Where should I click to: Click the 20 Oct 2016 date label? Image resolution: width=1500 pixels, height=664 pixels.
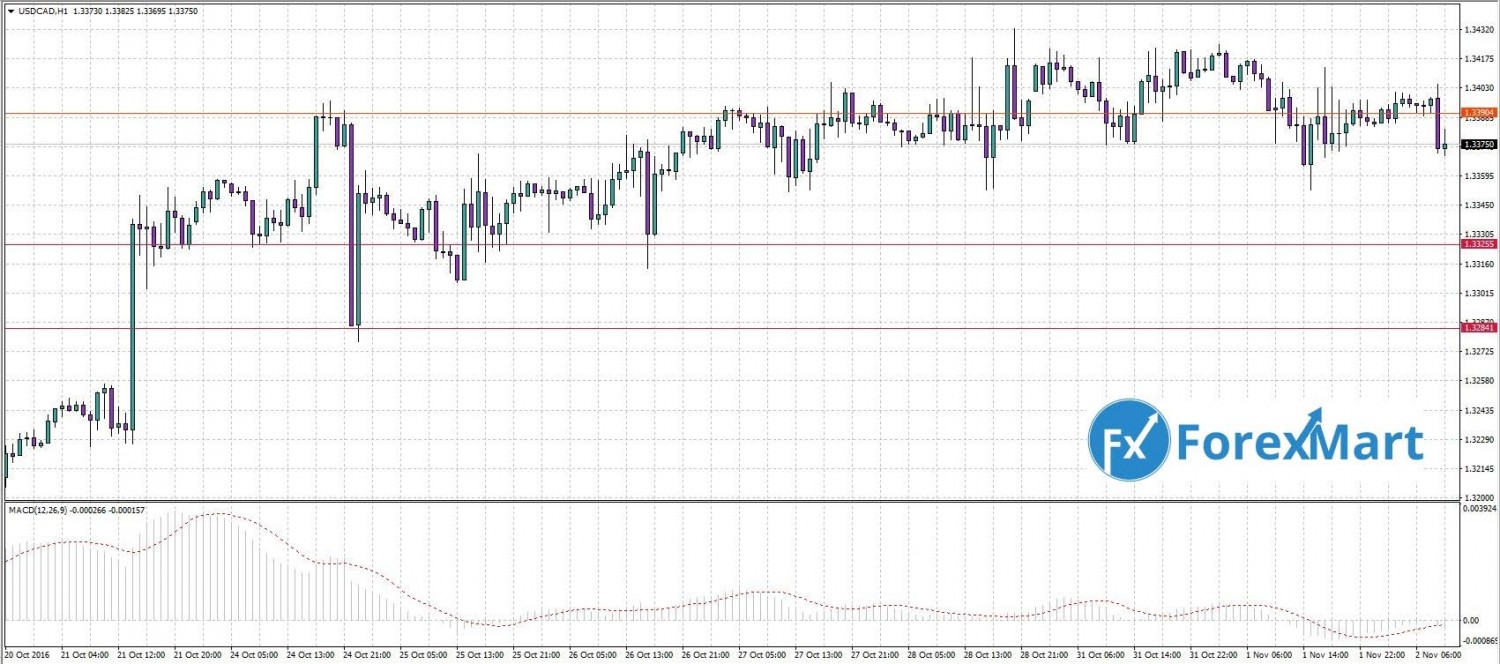tap(27, 655)
